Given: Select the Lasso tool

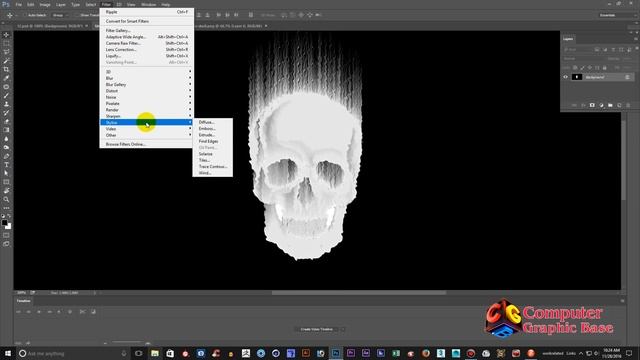Looking at the screenshot, I should point(6,52).
